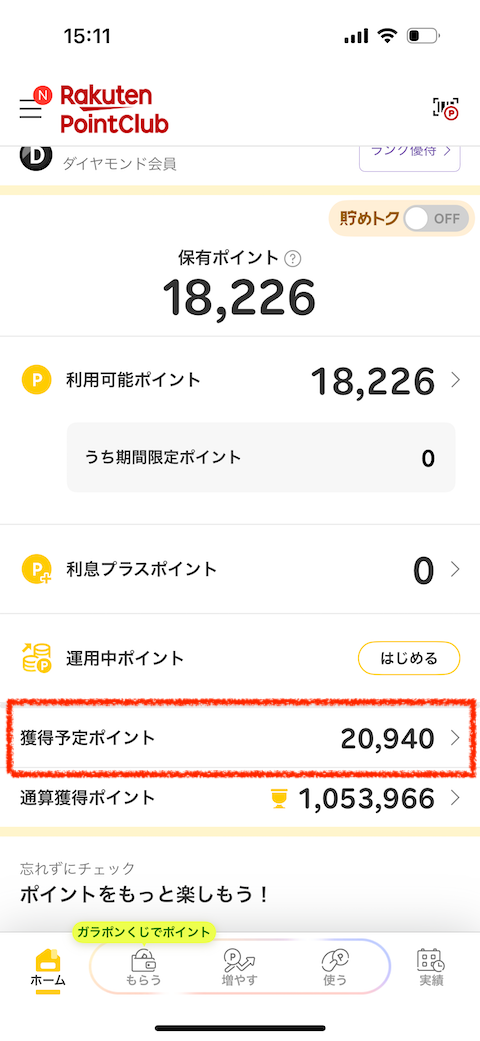Screen dimensions: 480x1041
Task: Open 通算獲得ポイント chevron arrow
Action: 455,798
